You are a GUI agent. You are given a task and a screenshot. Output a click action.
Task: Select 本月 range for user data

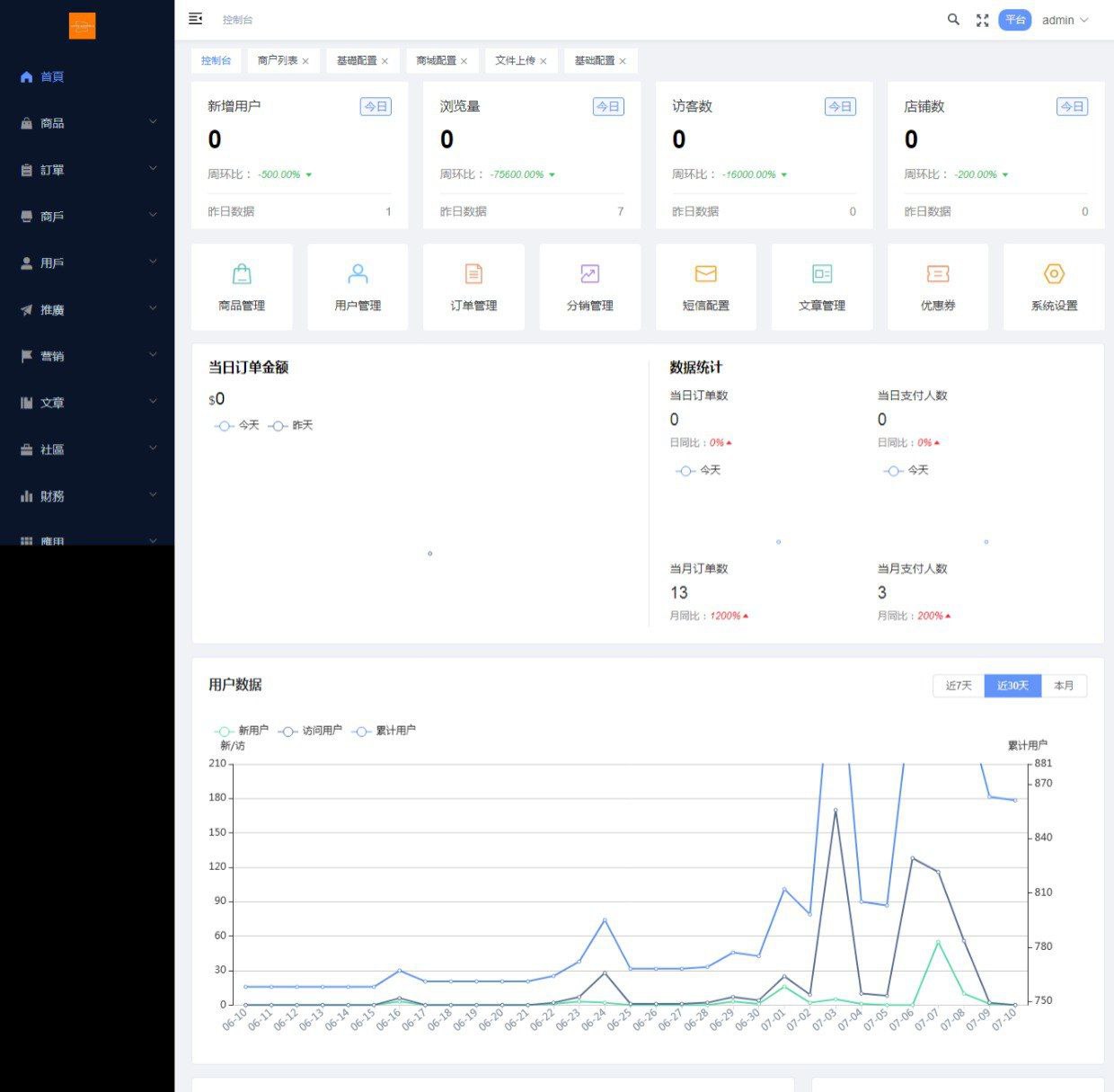coord(1064,686)
